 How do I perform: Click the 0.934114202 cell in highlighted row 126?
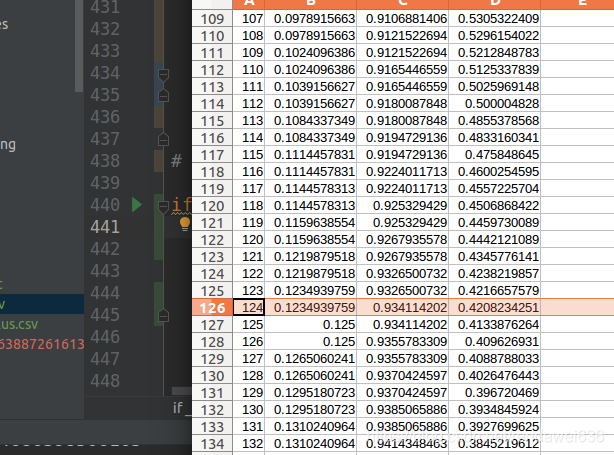[403, 307]
